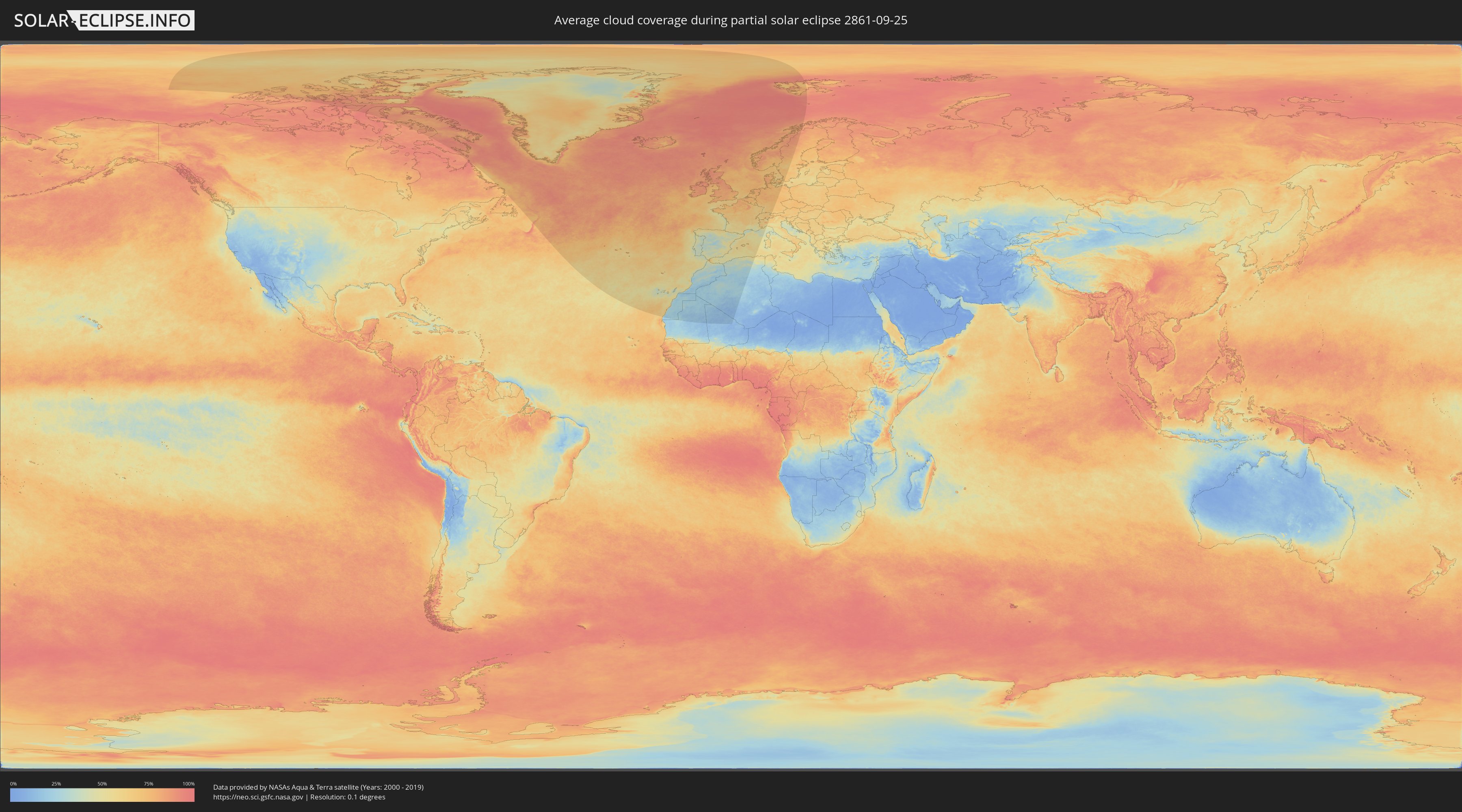This screenshot has width=1462, height=812.
Task: Click the NASA Aqua & Terra data credit
Action: pos(318,787)
